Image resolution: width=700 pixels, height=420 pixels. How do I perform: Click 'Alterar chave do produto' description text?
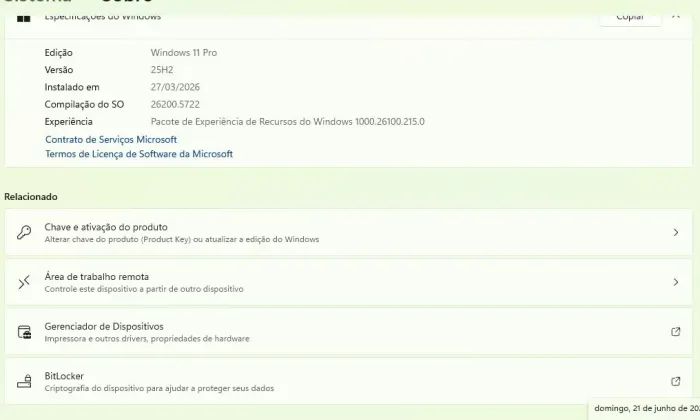182,239
